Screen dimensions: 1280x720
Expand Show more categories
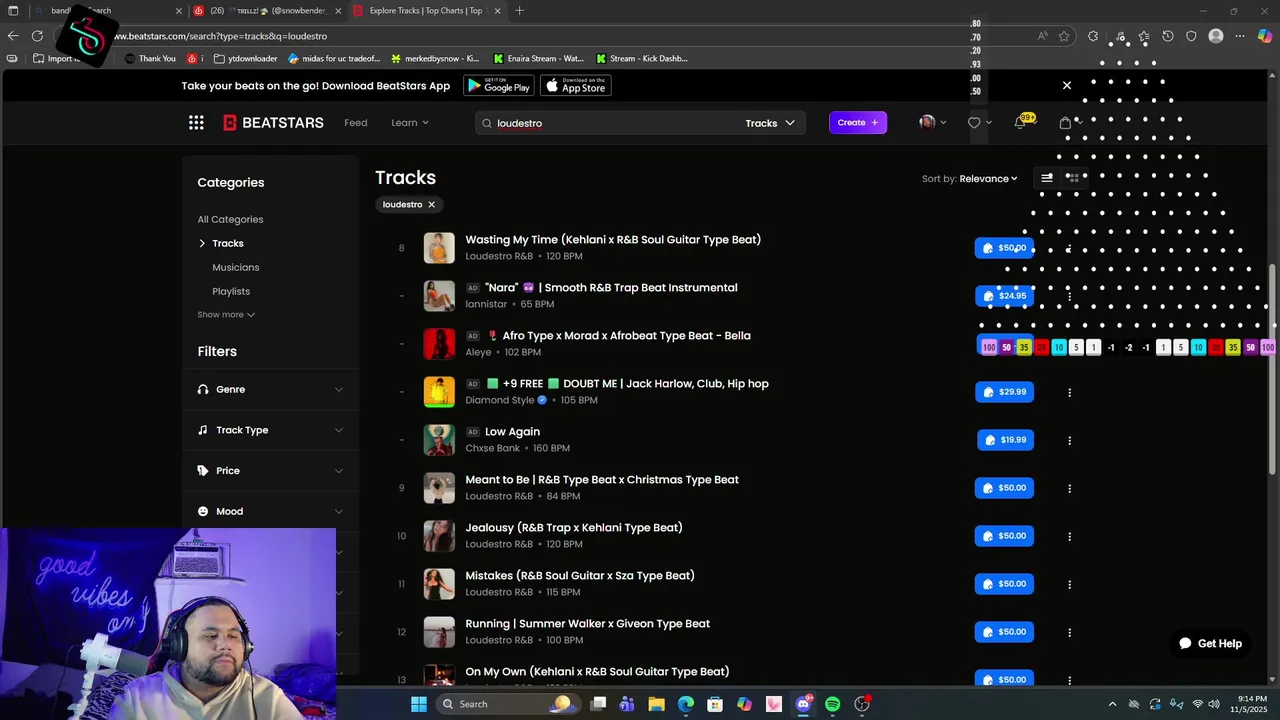pyautogui.click(x=226, y=315)
